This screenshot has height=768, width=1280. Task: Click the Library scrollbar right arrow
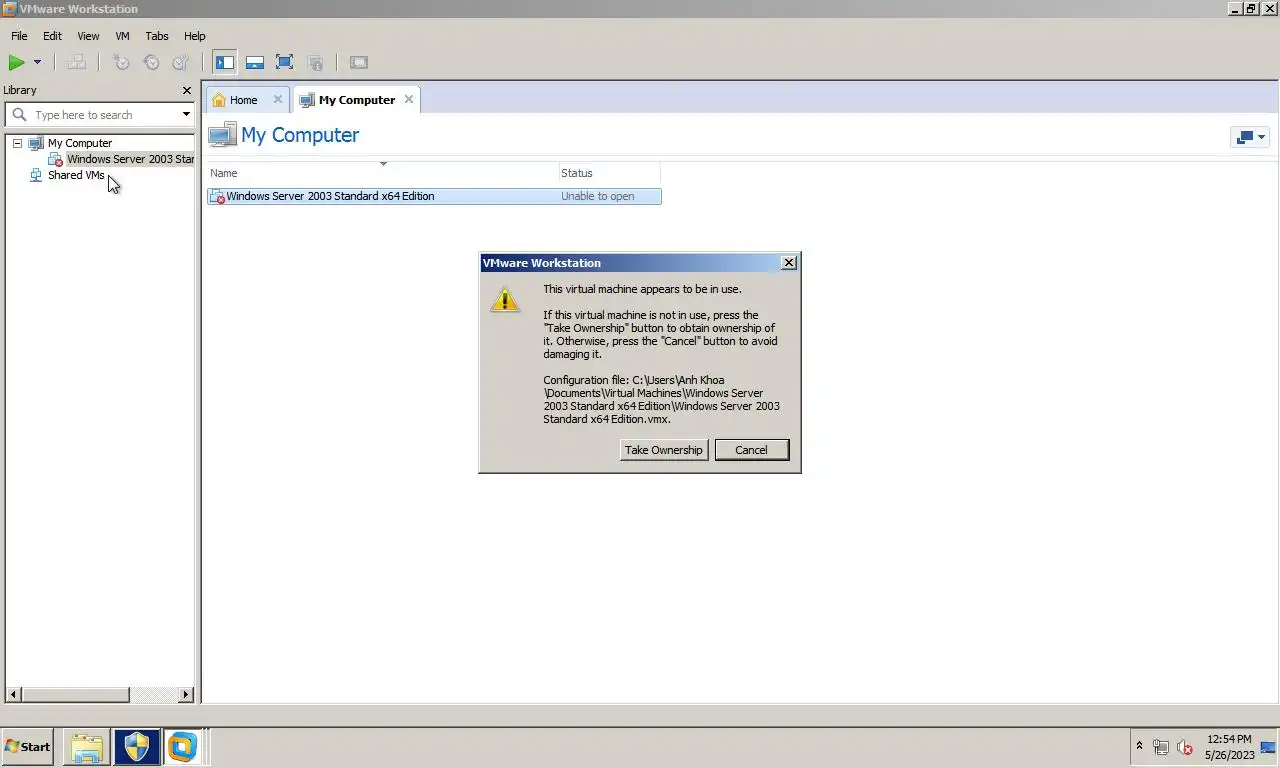186,694
